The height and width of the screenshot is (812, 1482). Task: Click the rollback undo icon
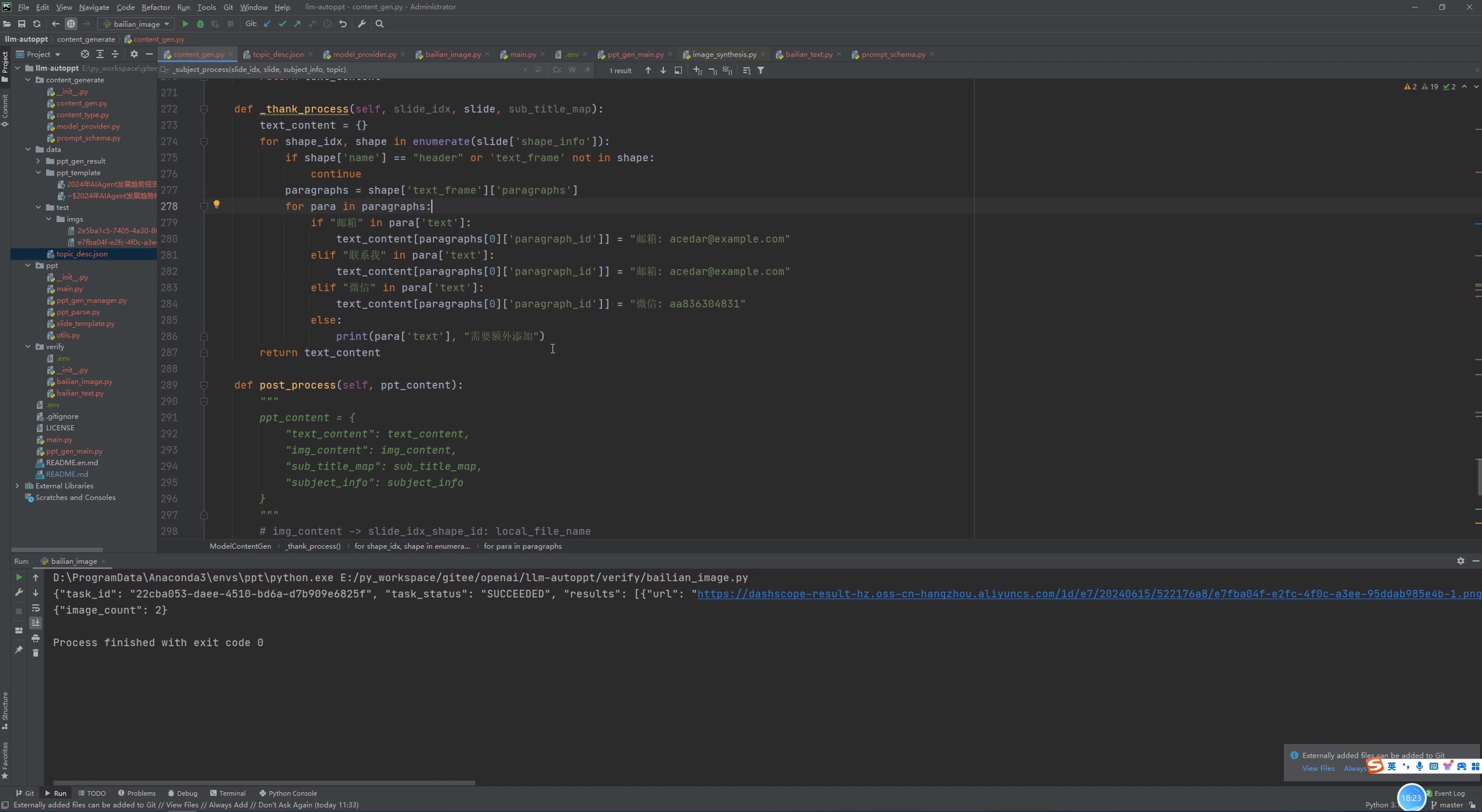click(343, 24)
